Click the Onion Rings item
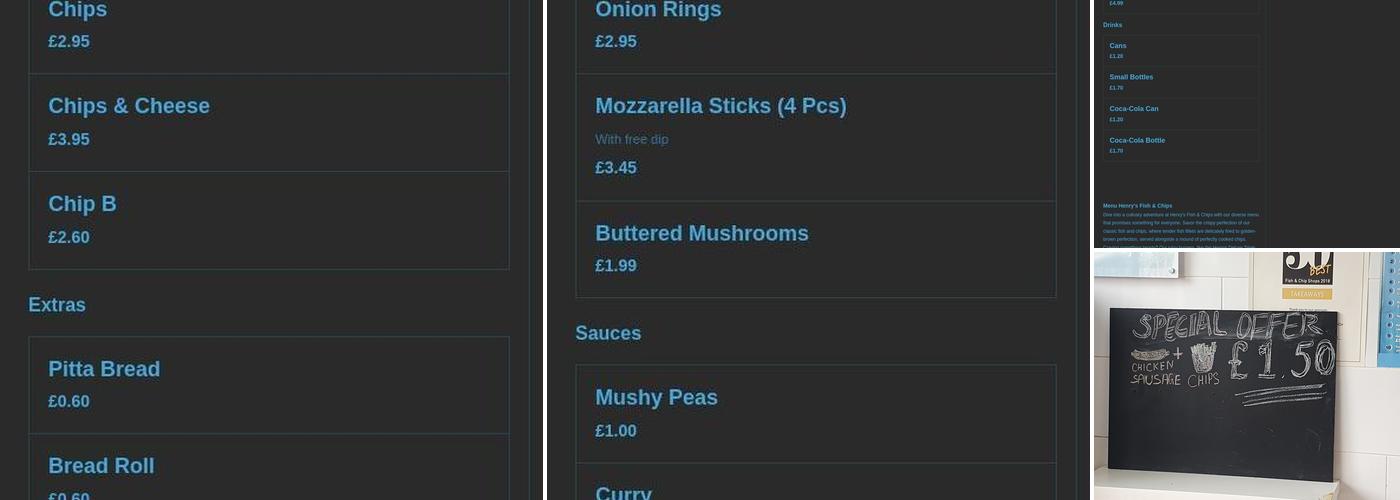The image size is (1400, 500). (658, 12)
